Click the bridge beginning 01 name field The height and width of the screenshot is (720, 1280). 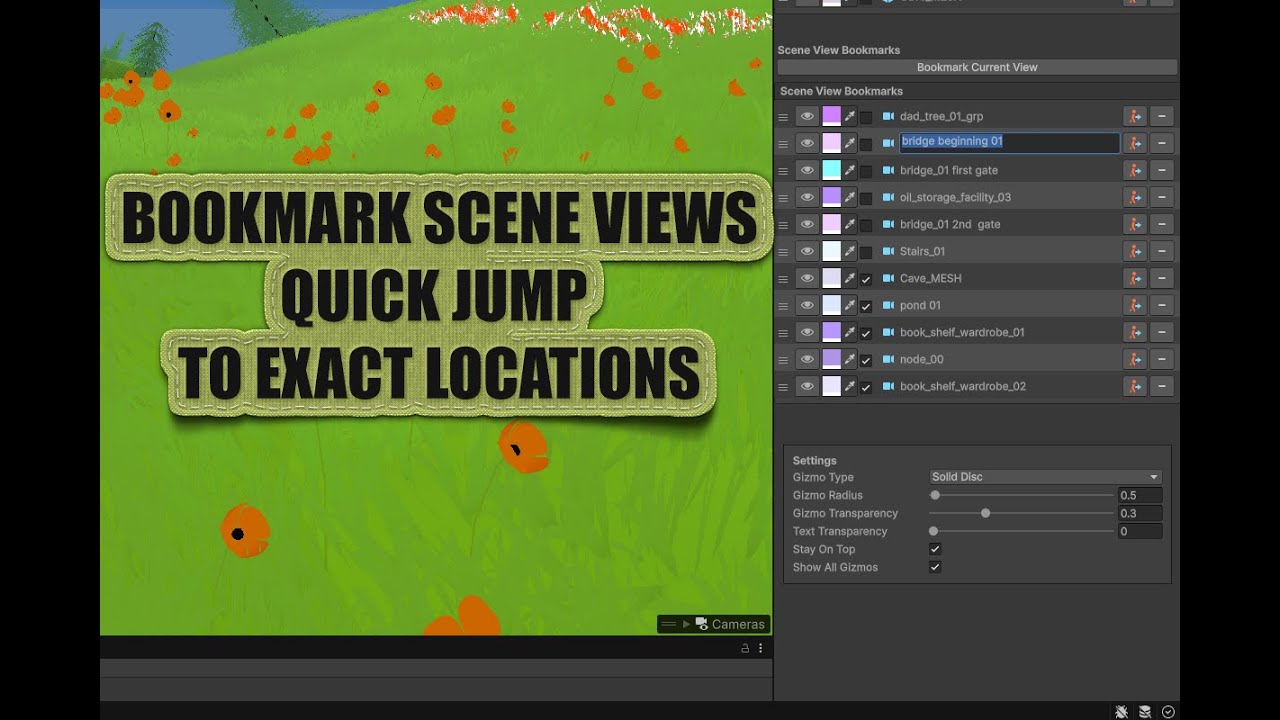pyautogui.click(x=1009, y=142)
